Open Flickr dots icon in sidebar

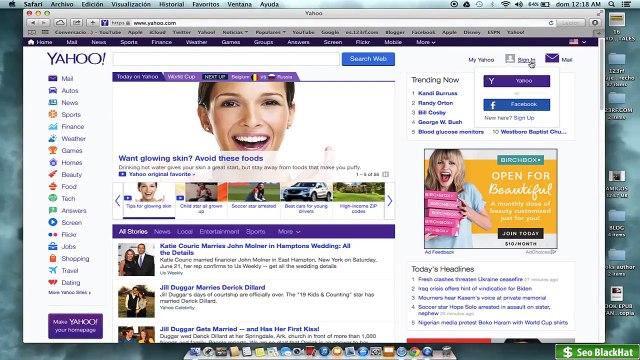53,234
